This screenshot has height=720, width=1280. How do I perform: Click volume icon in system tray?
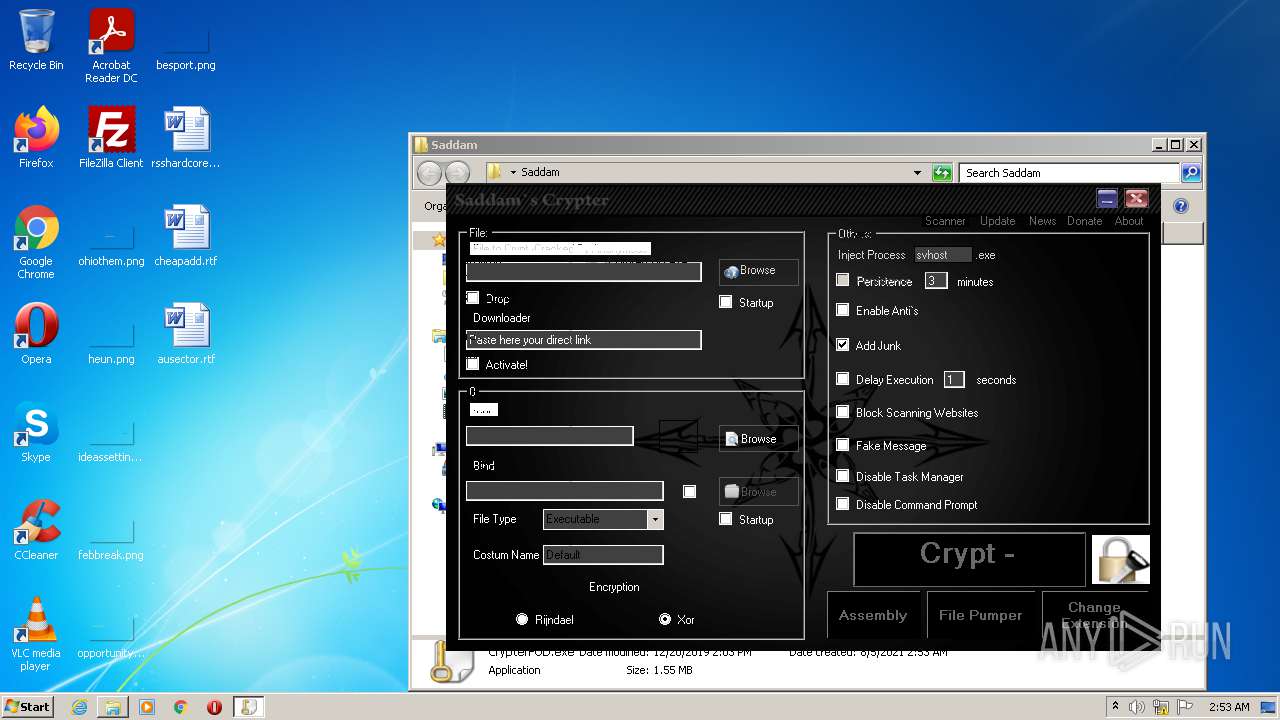click(x=1136, y=707)
